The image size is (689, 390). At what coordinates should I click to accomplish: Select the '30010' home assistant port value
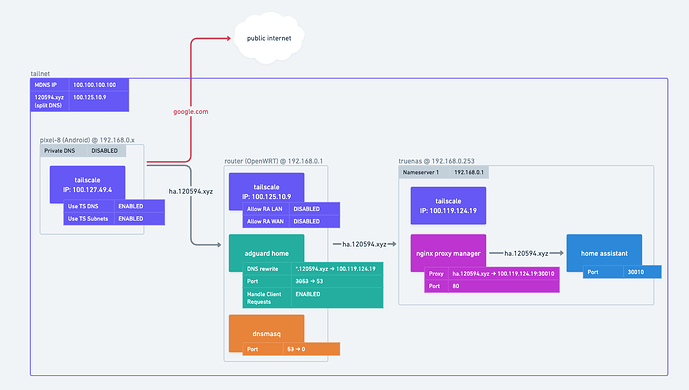point(642,272)
